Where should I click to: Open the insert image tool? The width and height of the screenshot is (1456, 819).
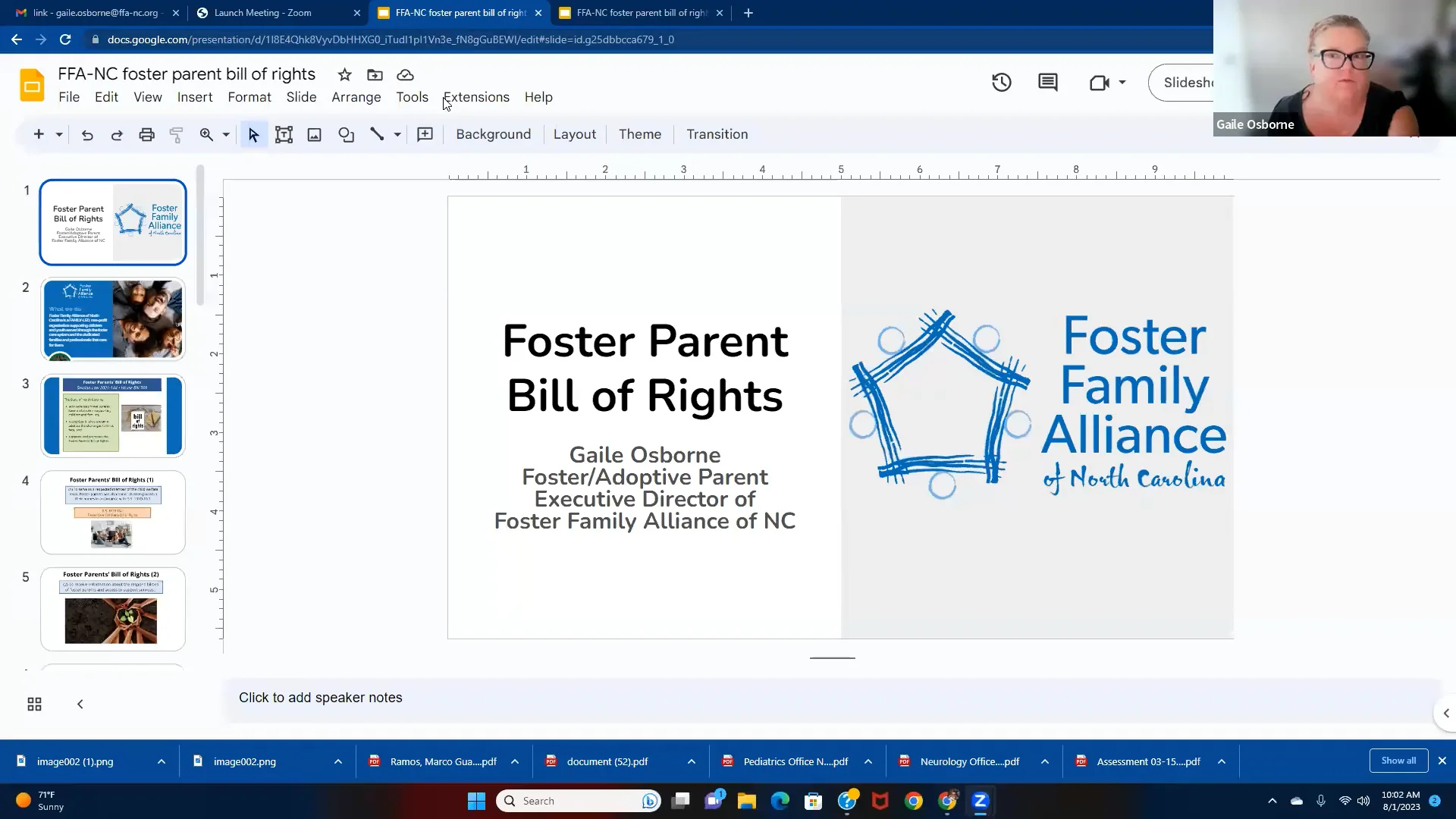(314, 134)
